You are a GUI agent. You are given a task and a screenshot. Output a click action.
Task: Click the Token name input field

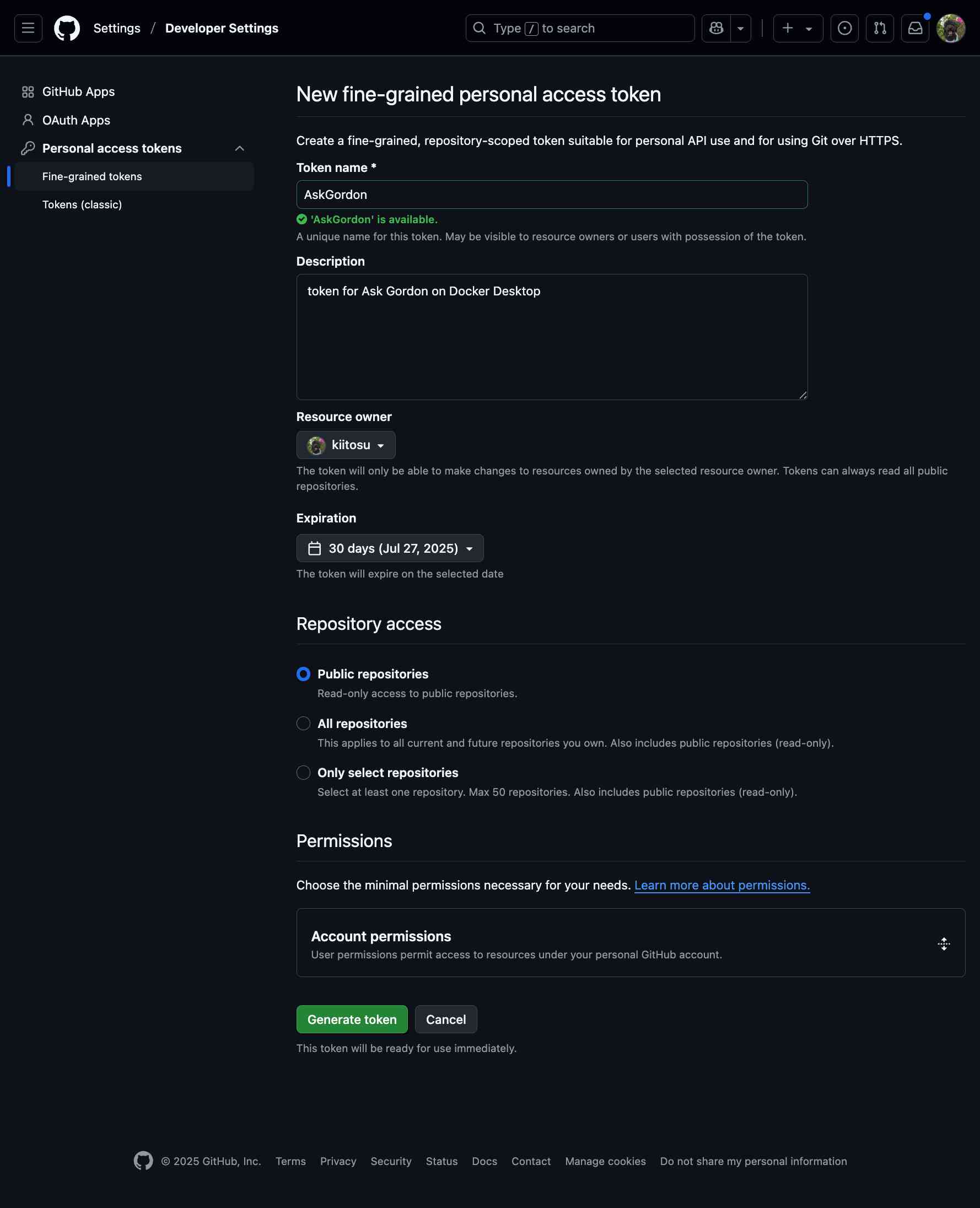click(552, 195)
